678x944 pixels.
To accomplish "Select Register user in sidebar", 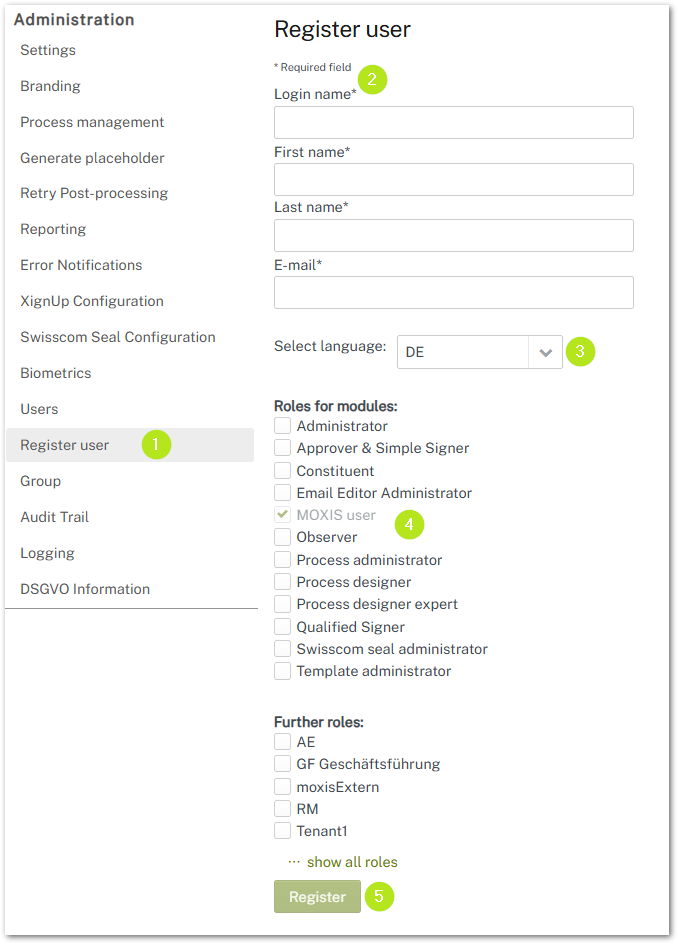I will coord(65,445).
